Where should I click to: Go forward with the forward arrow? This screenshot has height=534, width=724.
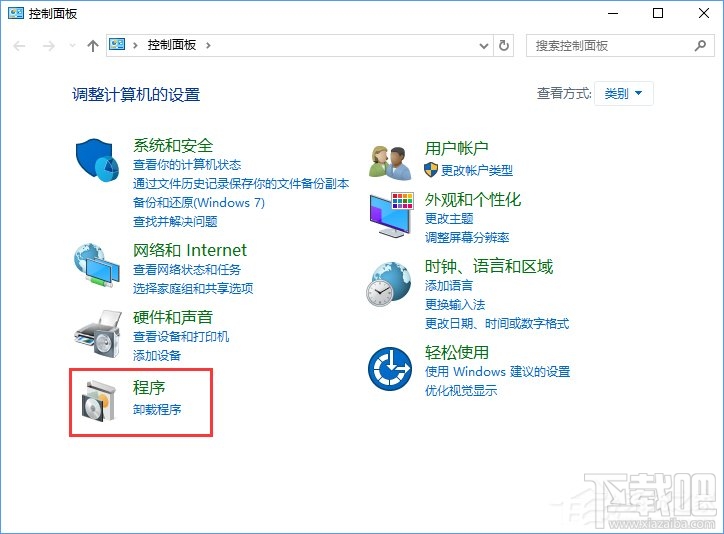[48, 46]
